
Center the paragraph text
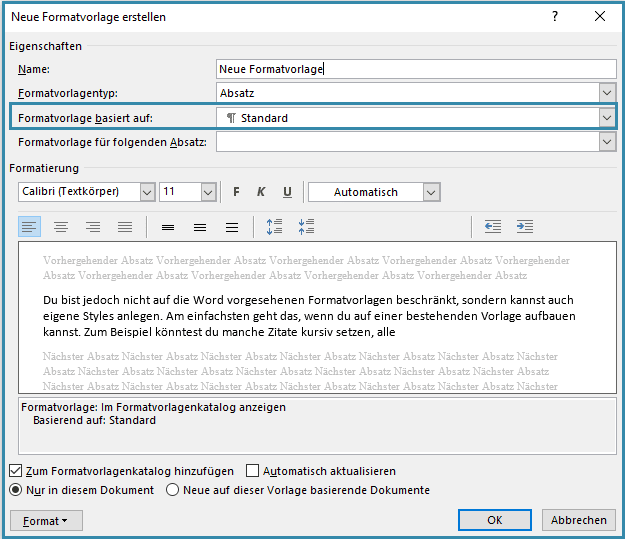tap(61, 227)
